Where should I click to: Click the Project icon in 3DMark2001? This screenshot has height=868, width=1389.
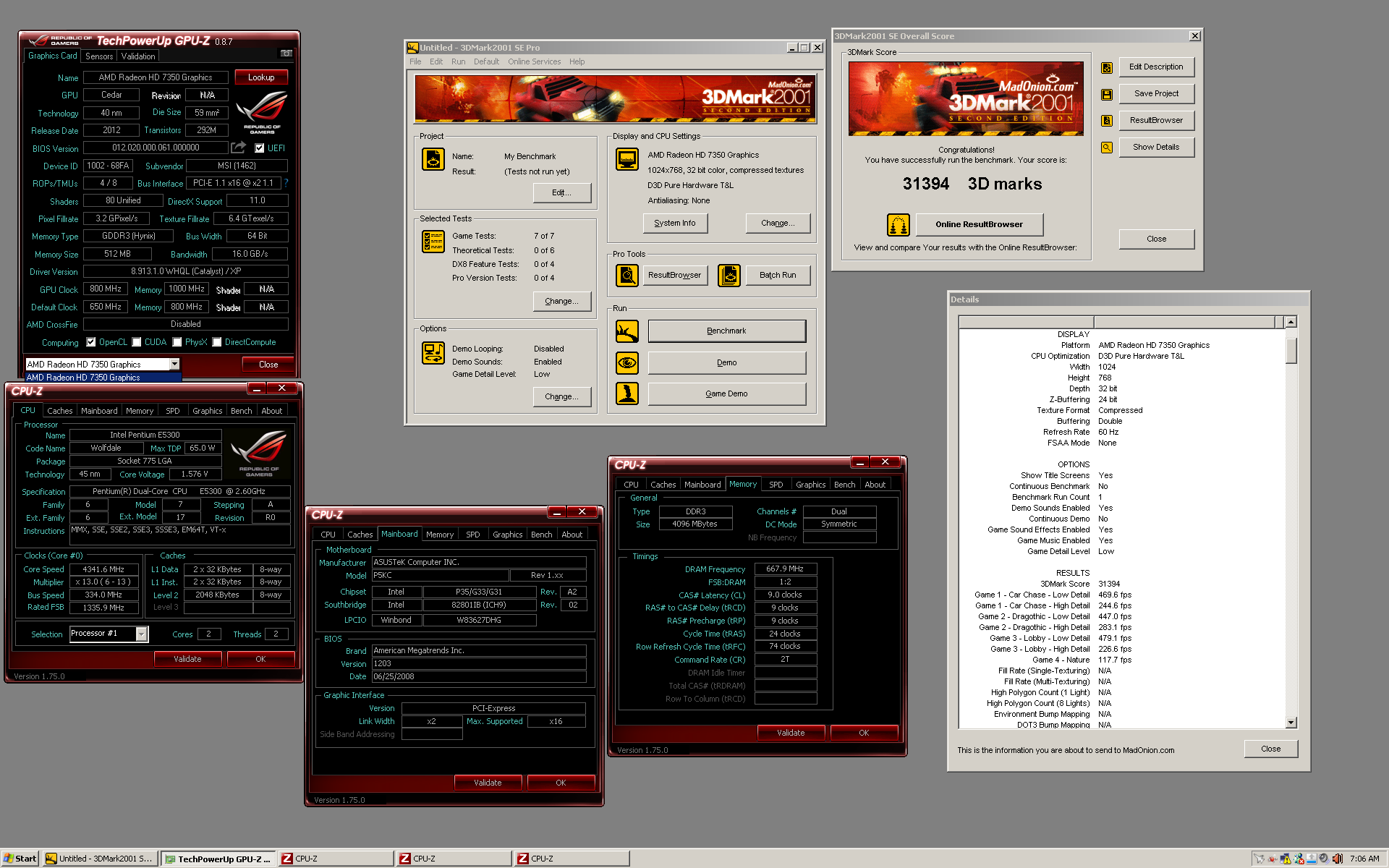[433, 158]
